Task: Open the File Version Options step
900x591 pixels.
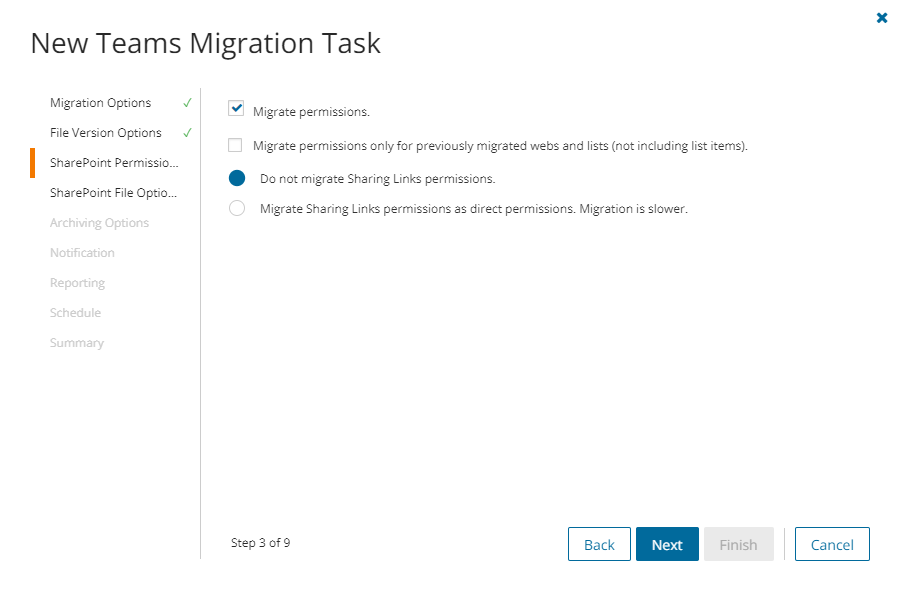Action: [x=106, y=133]
